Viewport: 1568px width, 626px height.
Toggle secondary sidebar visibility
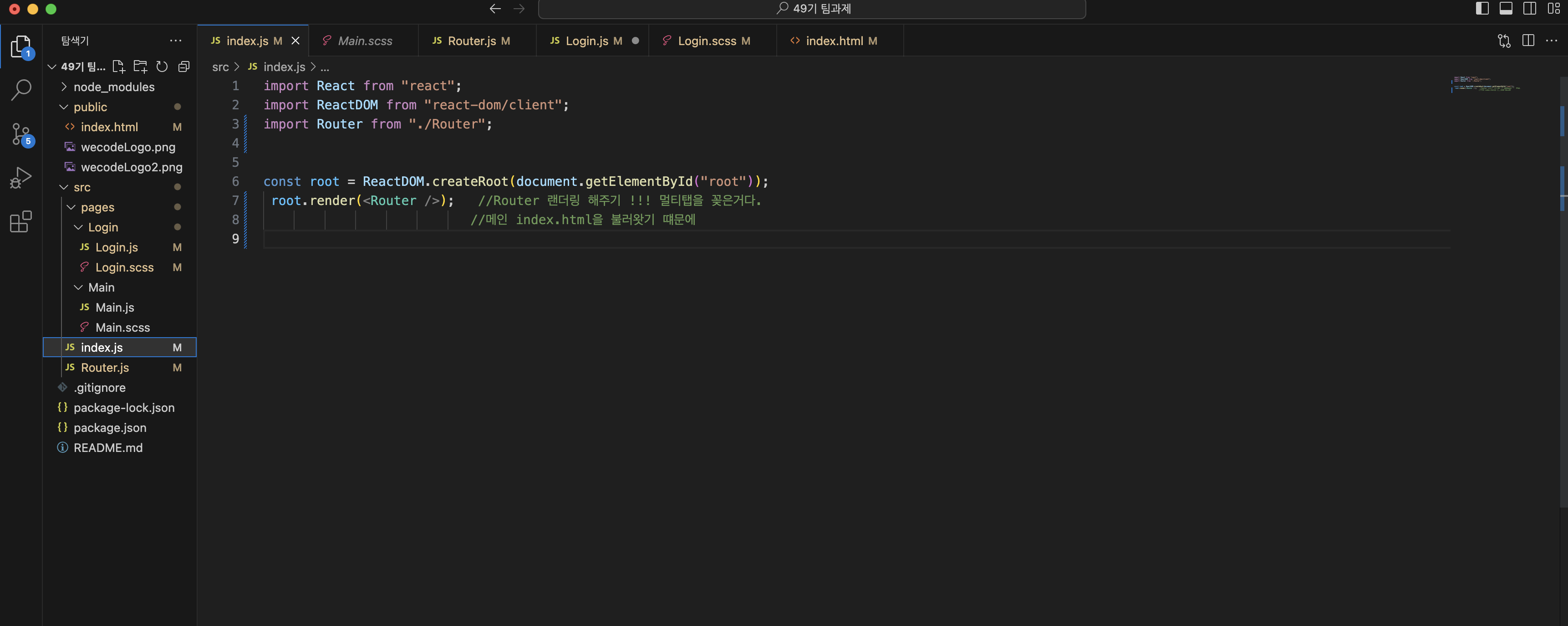(x=1530, y=9)
